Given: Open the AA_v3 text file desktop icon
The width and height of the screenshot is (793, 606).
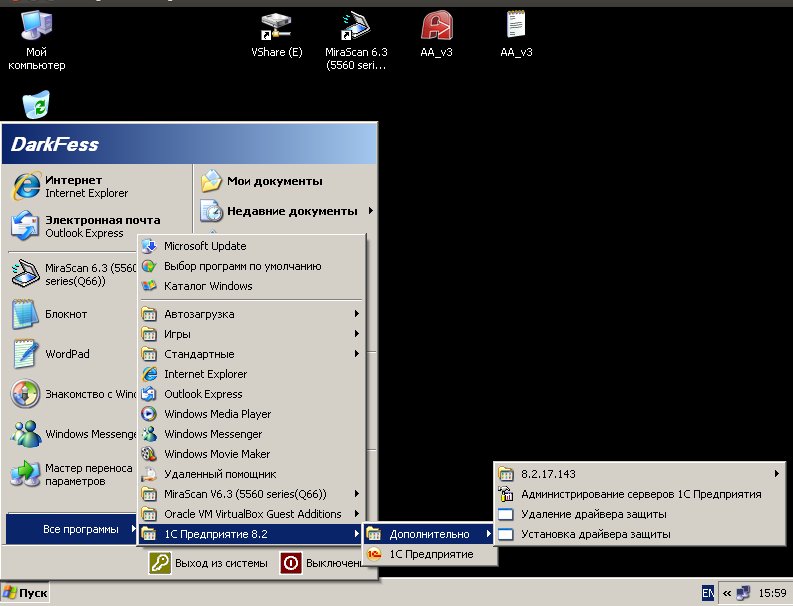Looking at the screenshot, I should (x=516, y=35).
